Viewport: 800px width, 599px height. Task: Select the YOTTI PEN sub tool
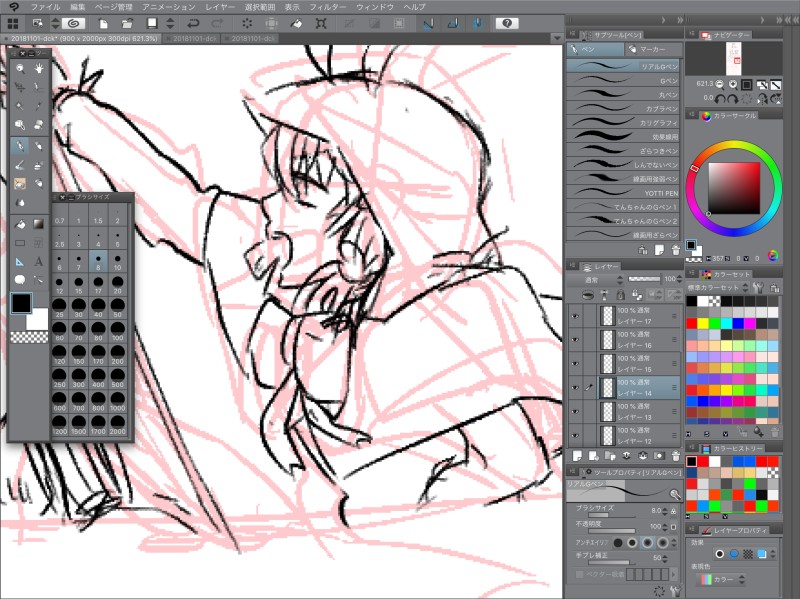(623, 193)
